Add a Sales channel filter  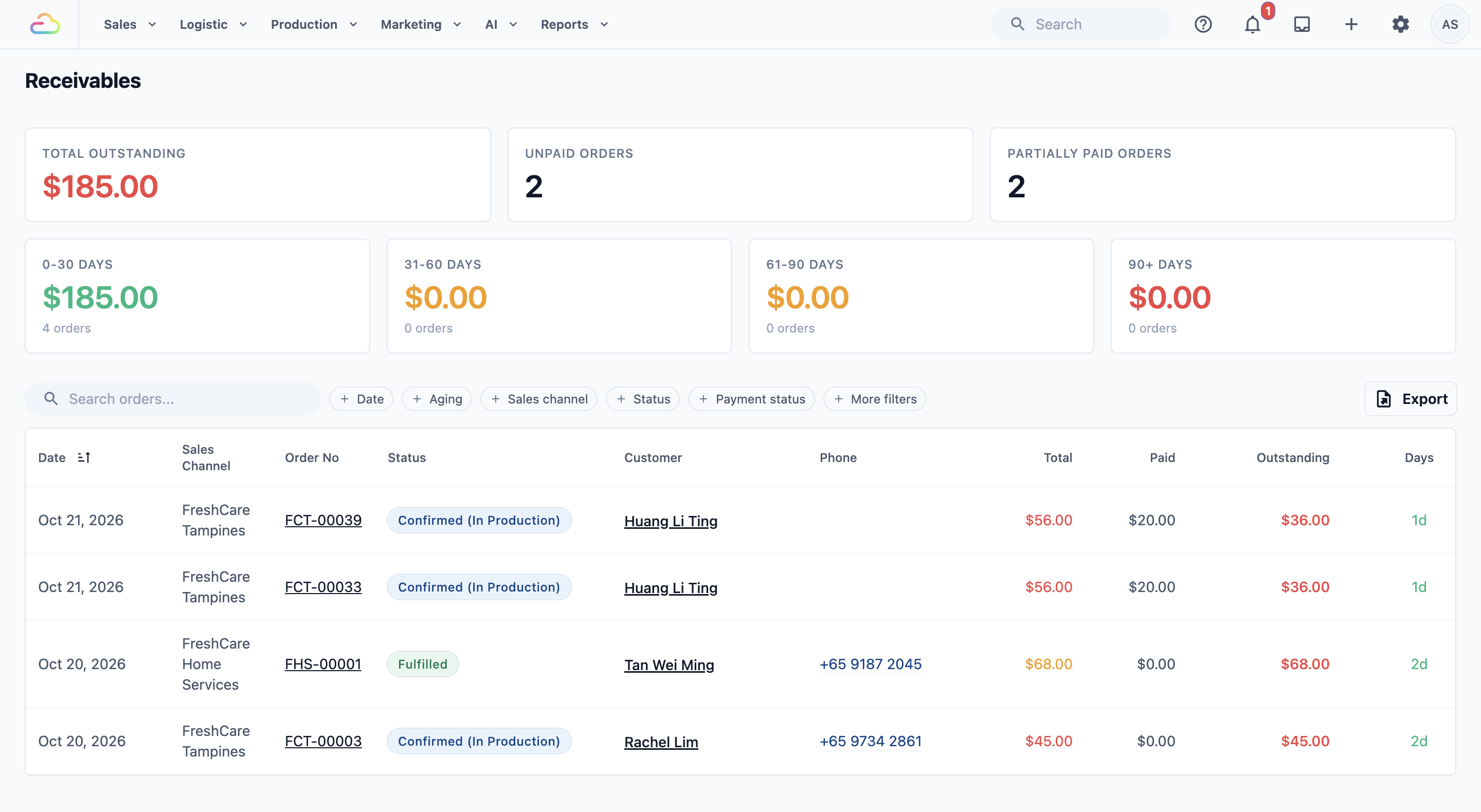click(539, 399)
